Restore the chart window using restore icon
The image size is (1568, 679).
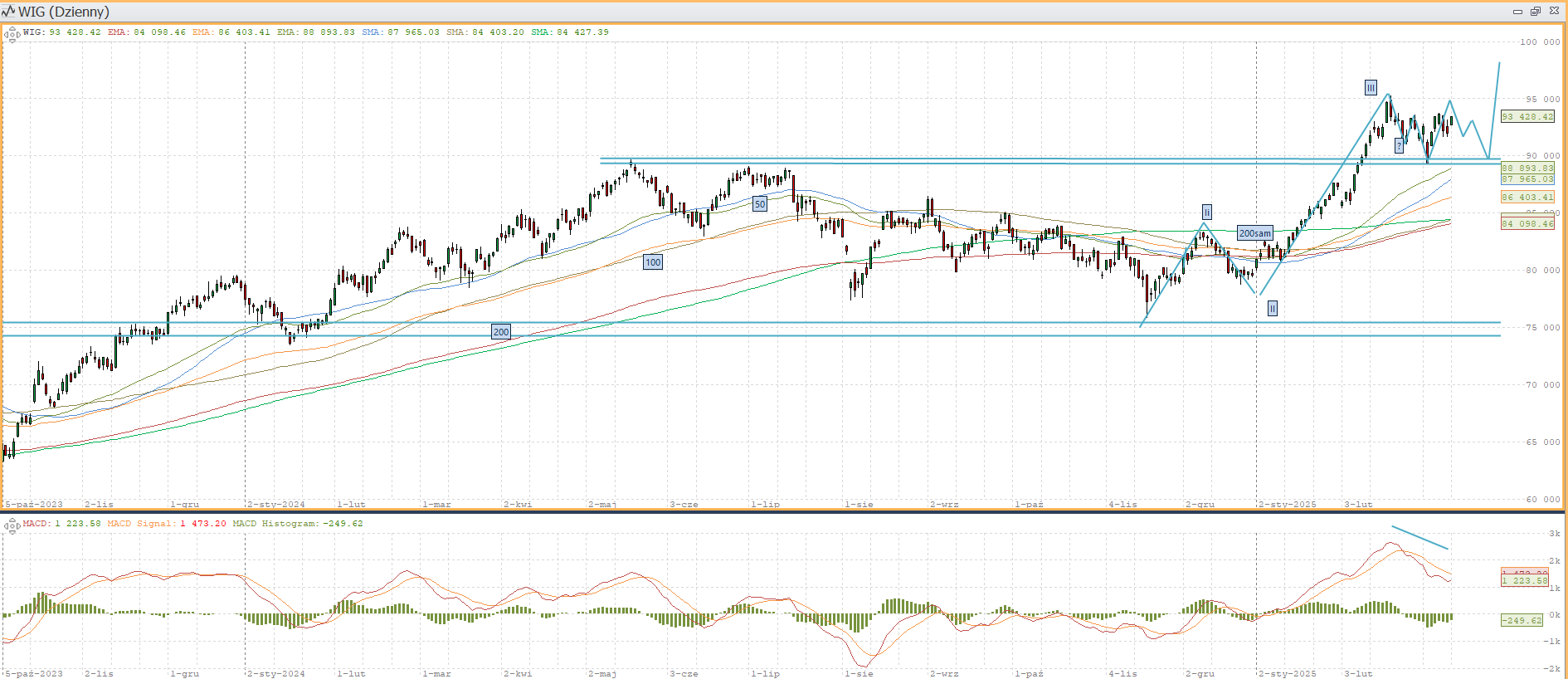[x=1535, y=12]
